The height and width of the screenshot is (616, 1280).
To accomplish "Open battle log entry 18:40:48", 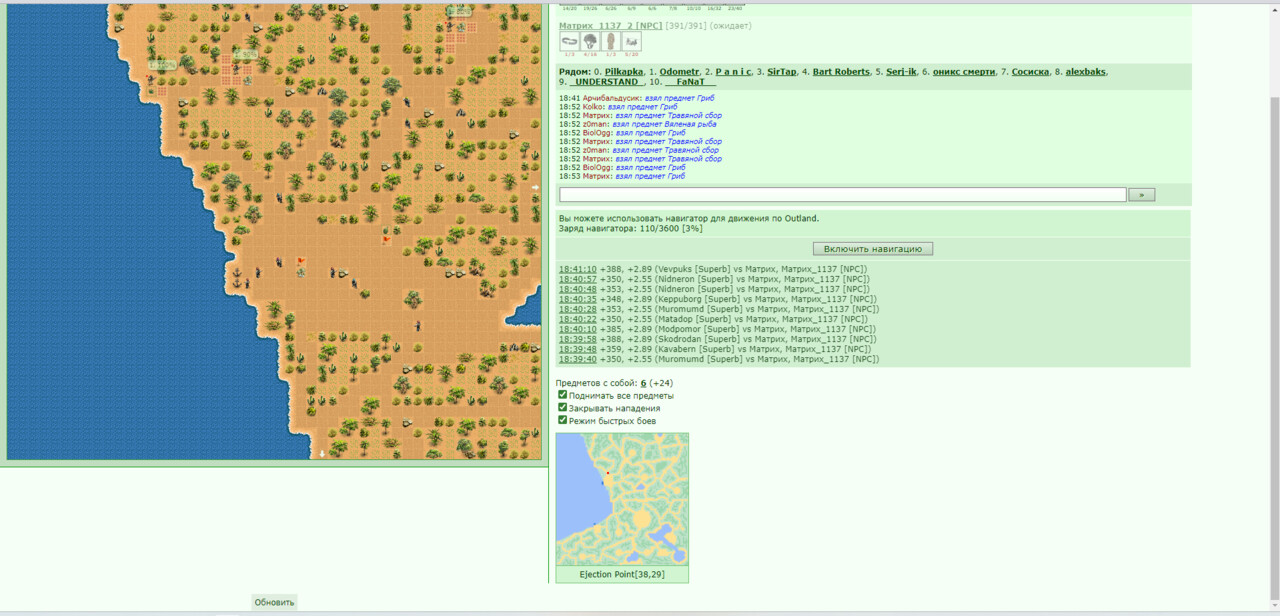I will click(577, 289).
